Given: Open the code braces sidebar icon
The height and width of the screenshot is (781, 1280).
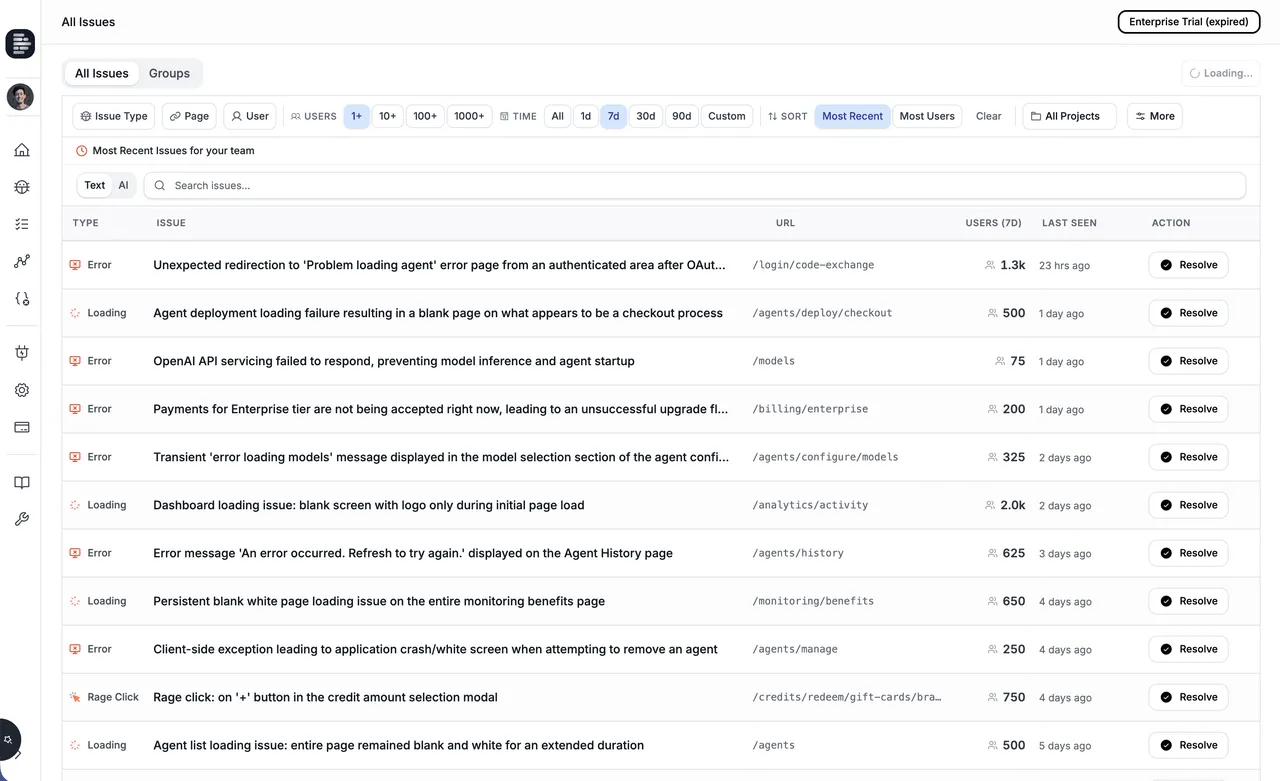Looking at the screenshot, I should tap(21, 298).
